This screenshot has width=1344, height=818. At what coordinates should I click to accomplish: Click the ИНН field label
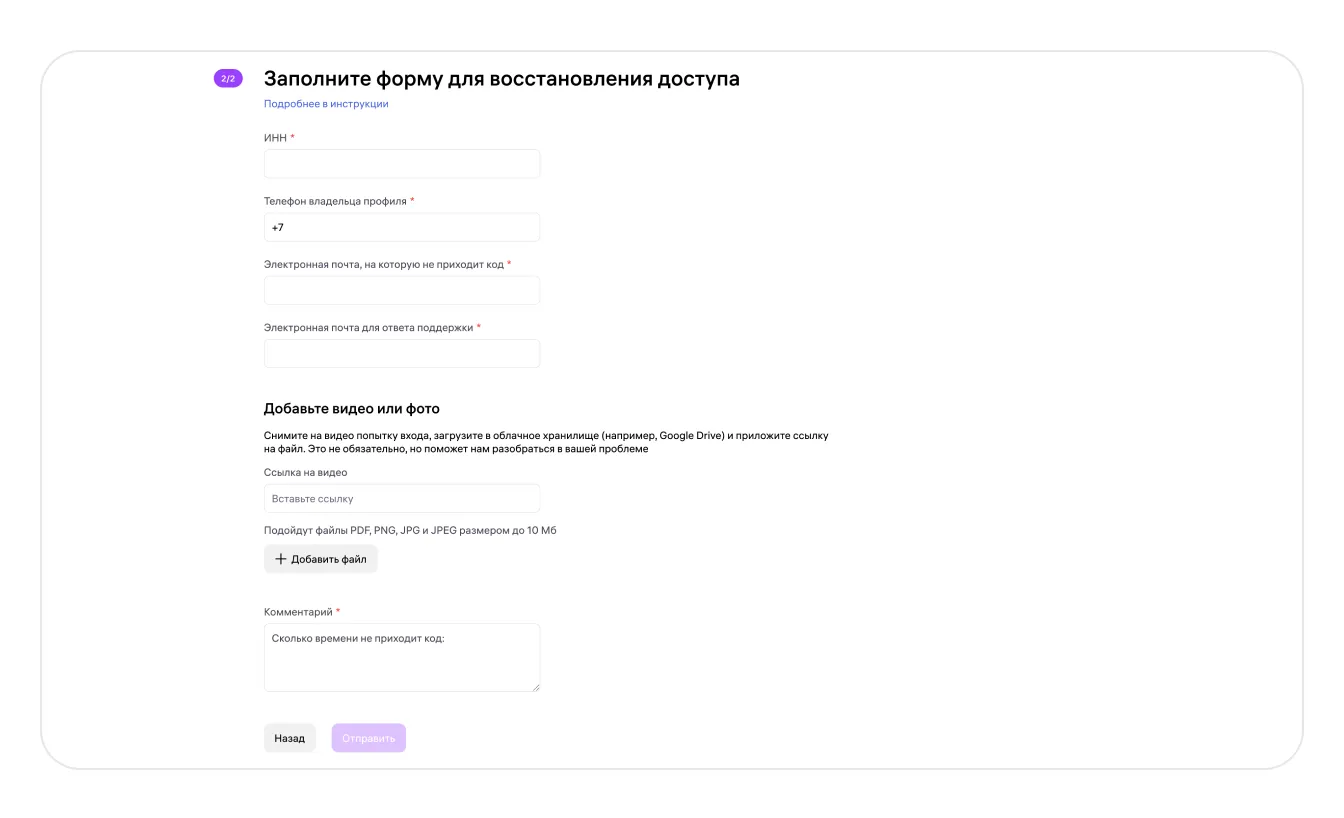coord(275,138)
